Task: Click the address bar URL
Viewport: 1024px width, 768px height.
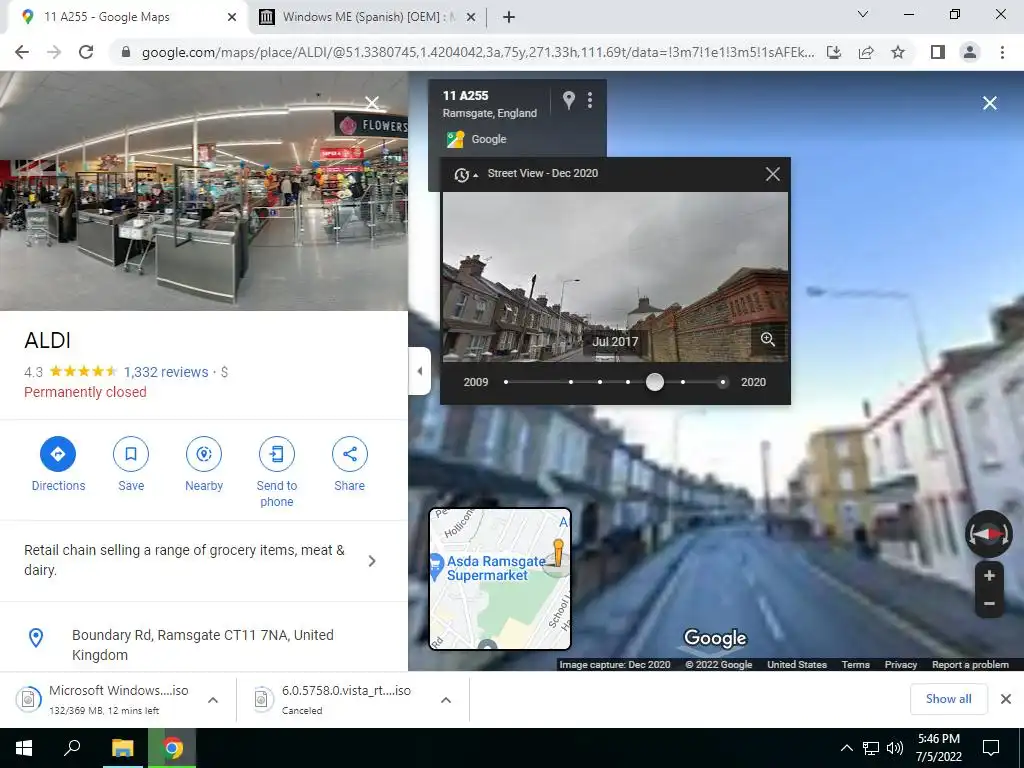Action: (477, 52)
